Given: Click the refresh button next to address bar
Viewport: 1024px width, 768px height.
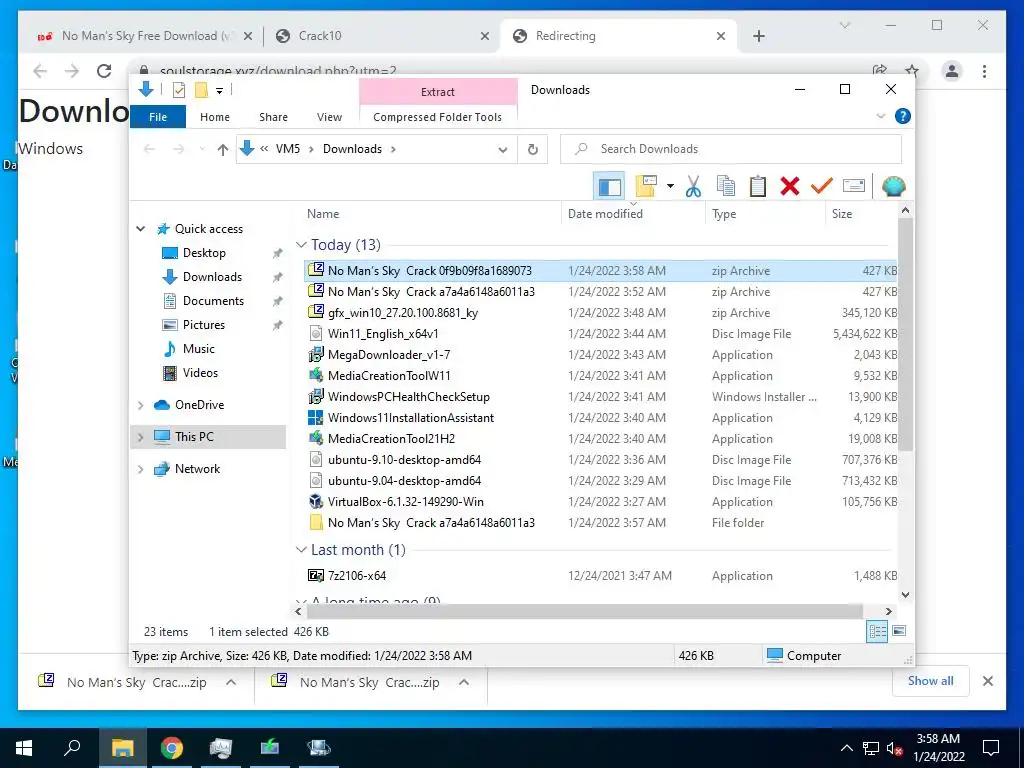Looking at the screenshot, I should point(533,150).
